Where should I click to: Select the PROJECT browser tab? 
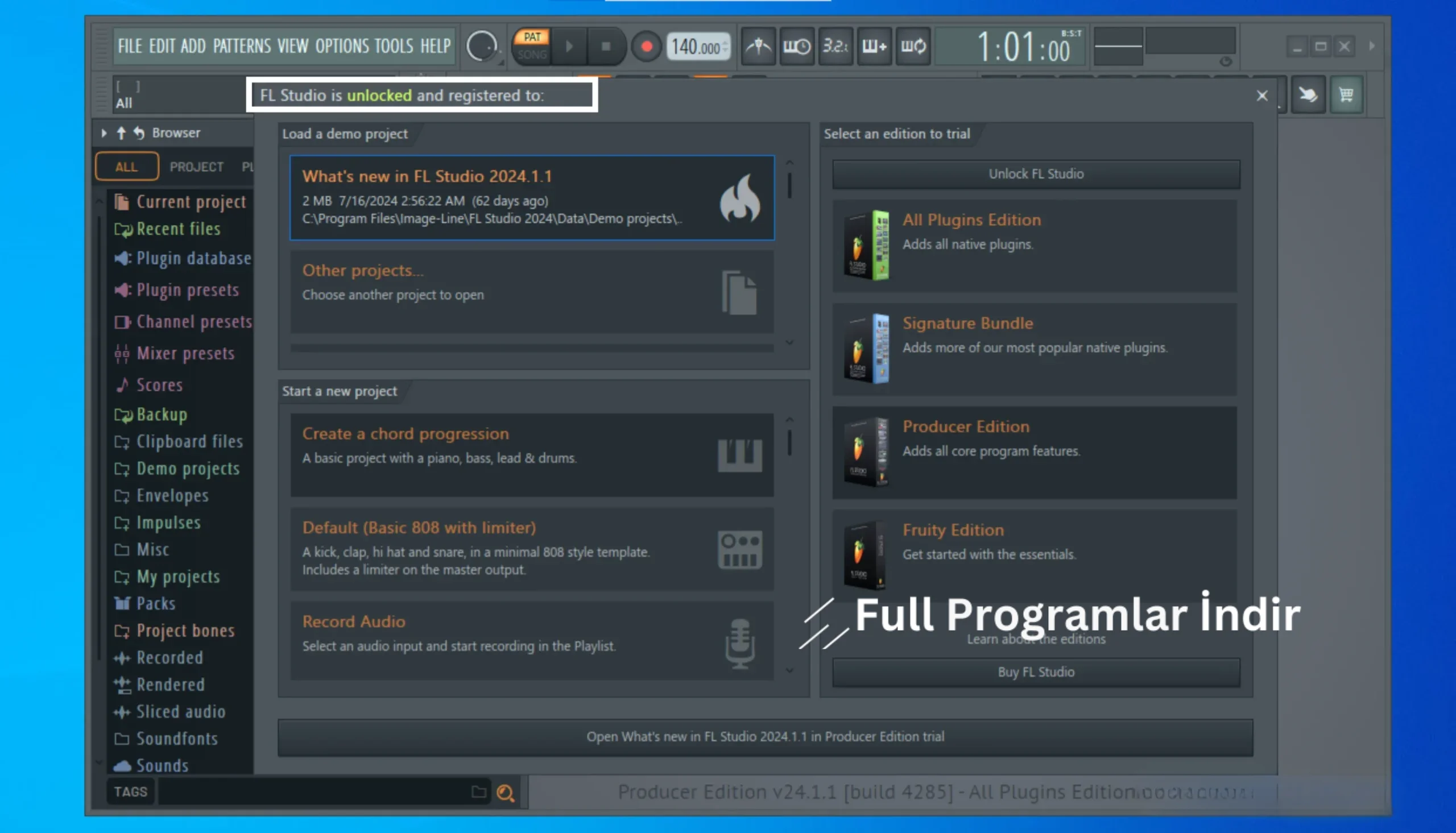[196, 167]
